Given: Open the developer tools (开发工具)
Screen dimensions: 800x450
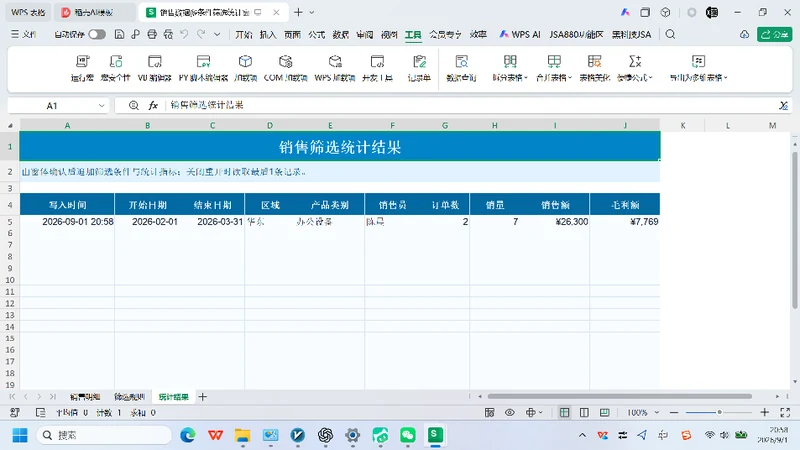Looking at the screenshot, I should click(x=377, y=68).
